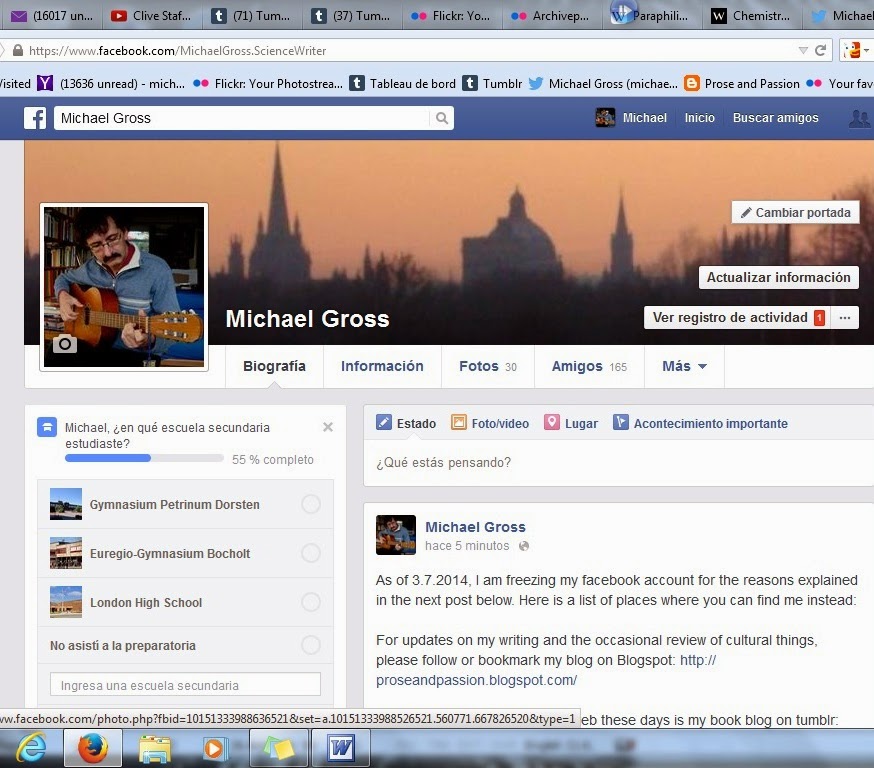Screen dimensions: 874x768
Task: Click the padlock icon in the address bar
Action: pos(18,50)
